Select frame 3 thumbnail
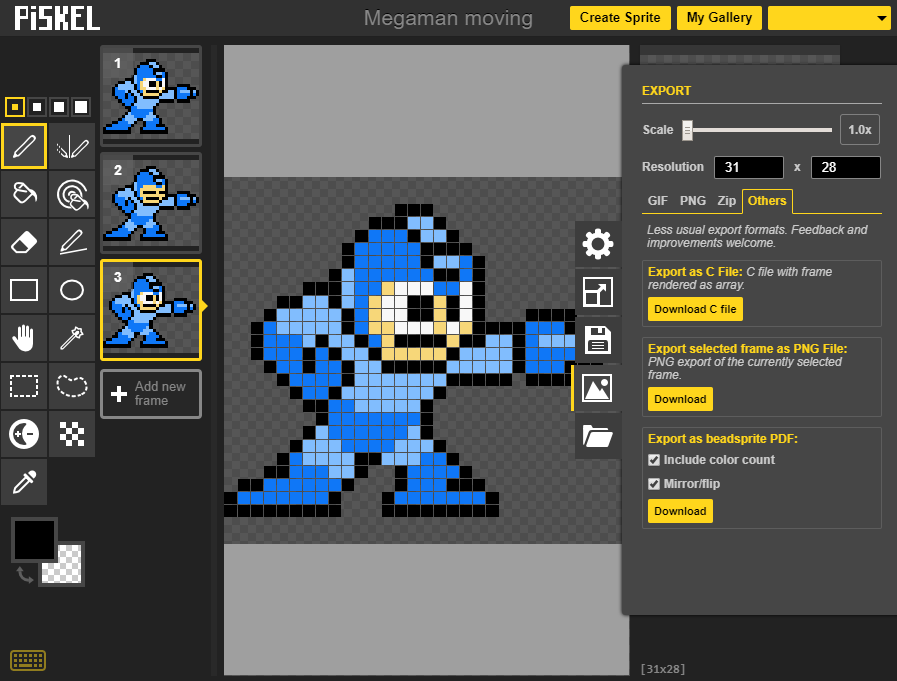This screenshot has width=897, height=681. (151, 310)
